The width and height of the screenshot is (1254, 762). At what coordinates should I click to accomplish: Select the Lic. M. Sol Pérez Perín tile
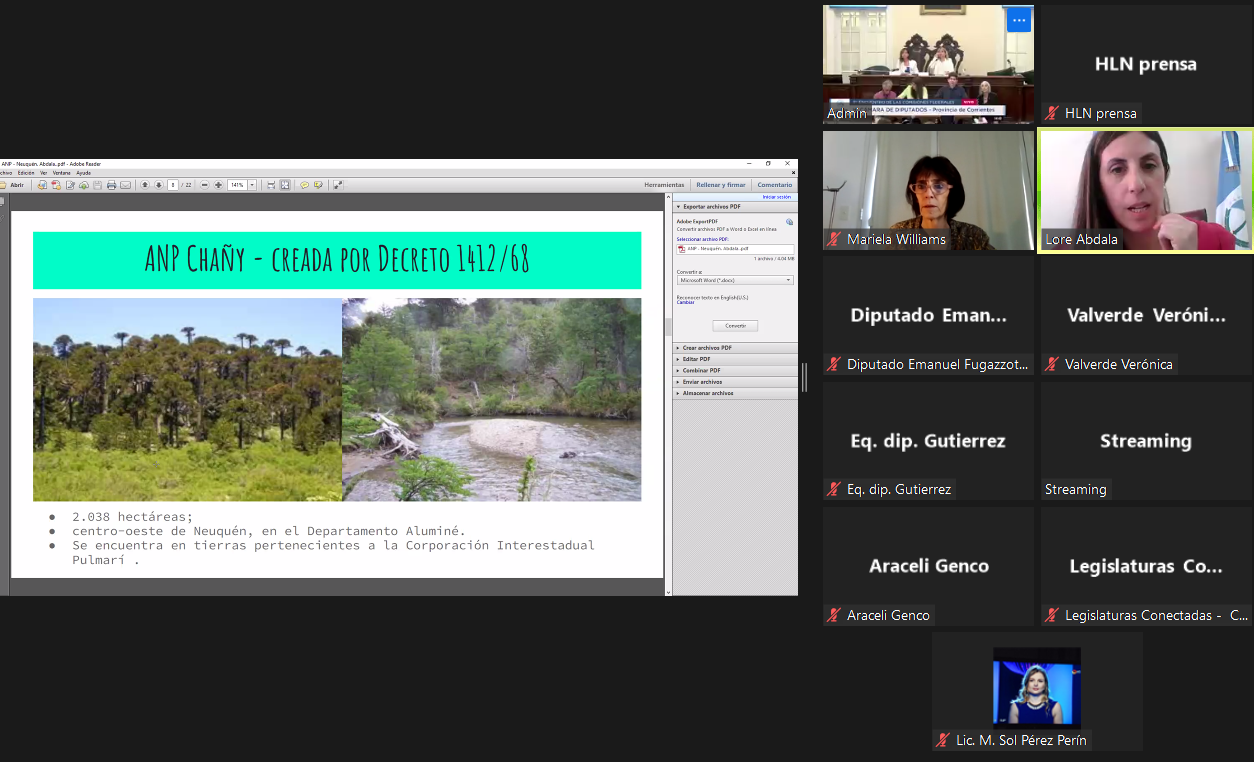pyautogui.click(x=1037, y=692)
